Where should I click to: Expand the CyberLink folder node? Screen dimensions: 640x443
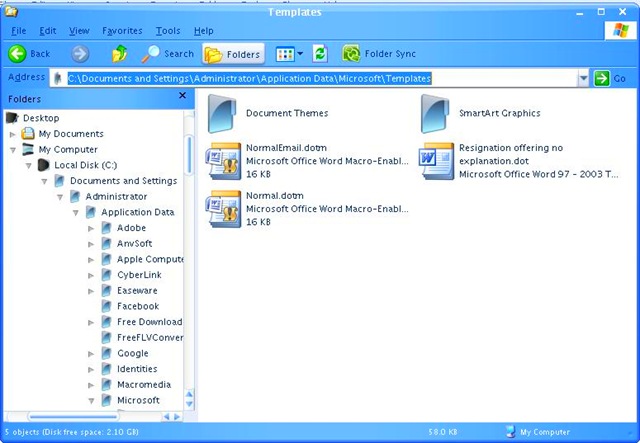(x=91, y=275)
